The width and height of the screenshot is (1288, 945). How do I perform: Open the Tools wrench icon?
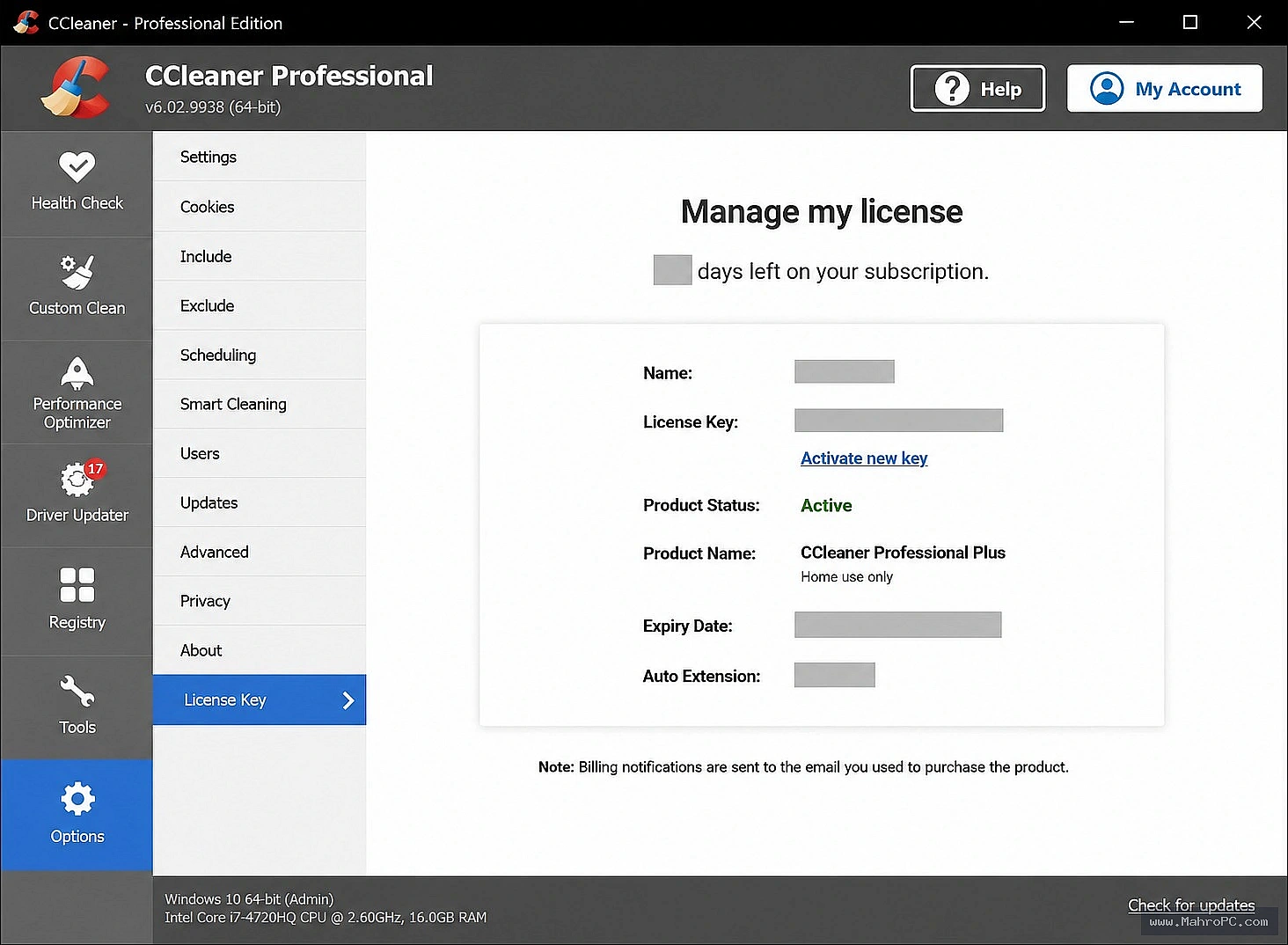(x=77, y=691)
